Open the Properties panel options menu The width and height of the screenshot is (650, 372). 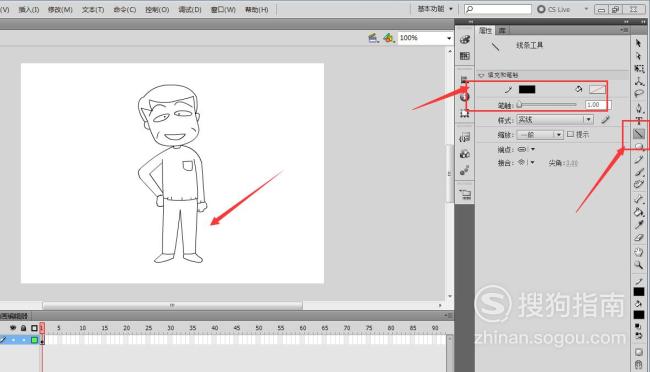tap(624, 30)
